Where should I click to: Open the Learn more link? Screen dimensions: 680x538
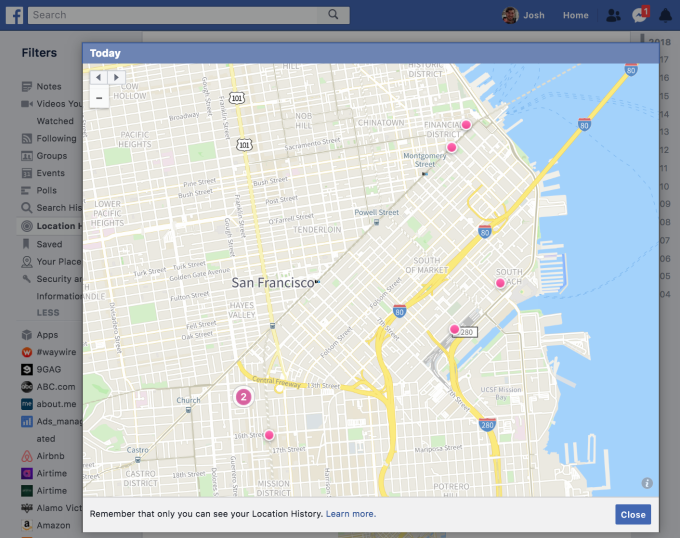pos(350,514)
